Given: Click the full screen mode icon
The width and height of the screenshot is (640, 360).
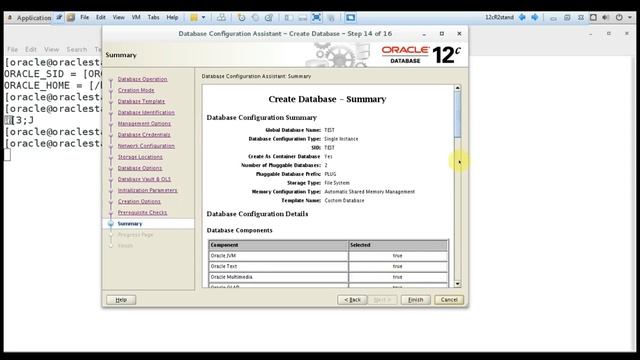Looking at the screenshot, I should [316, 18].
